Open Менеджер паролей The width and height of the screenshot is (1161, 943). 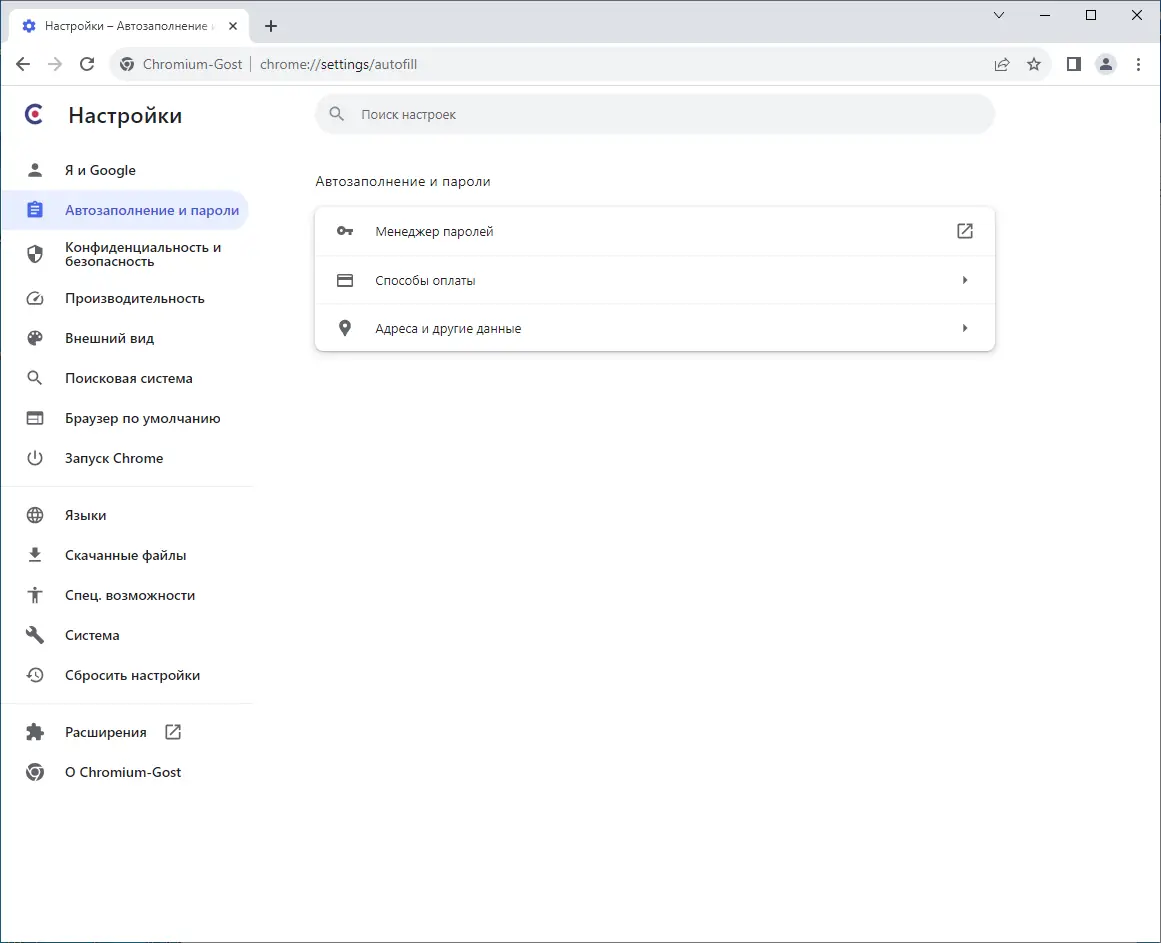435,231
